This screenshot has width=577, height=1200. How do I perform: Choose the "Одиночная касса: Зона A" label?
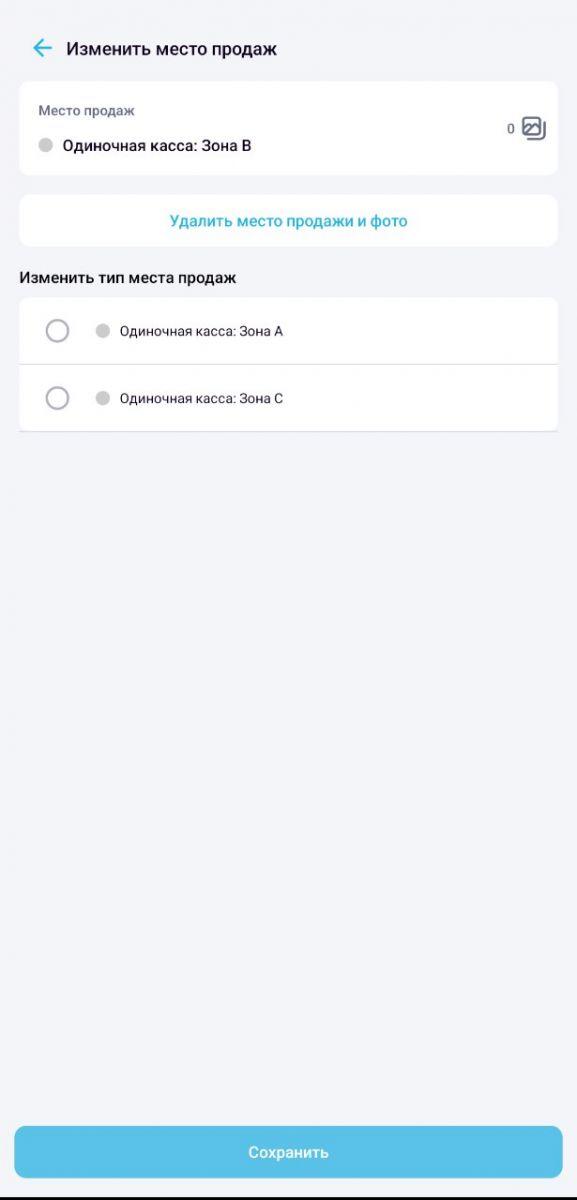click(201, 331)
